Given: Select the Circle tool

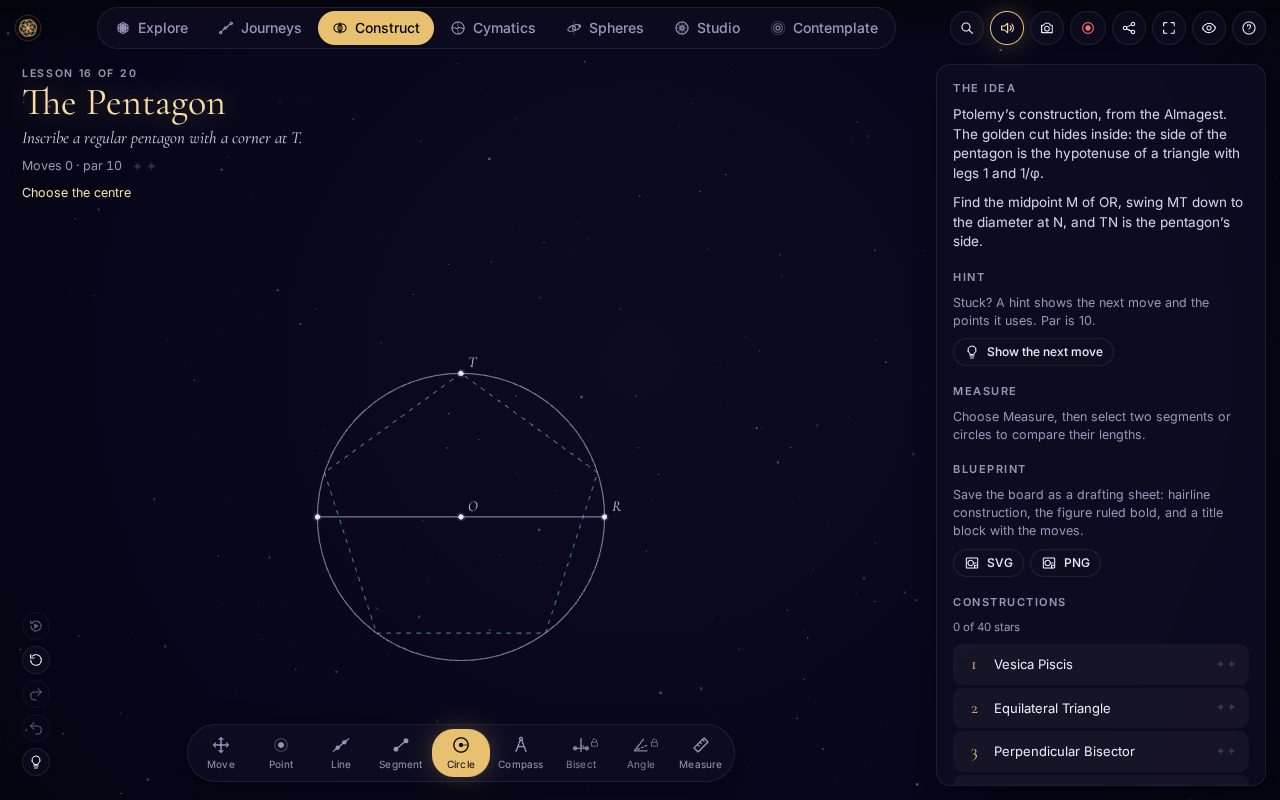Looking at the screenshot, I should click(461, 753).
